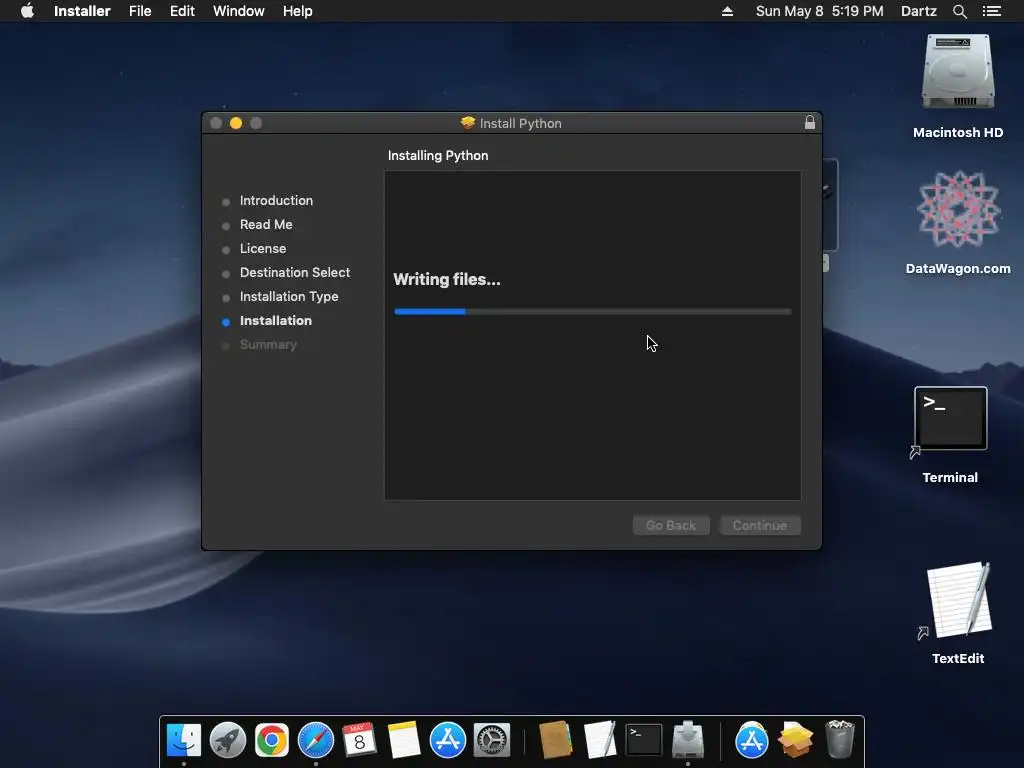
Task: Click the date and time in menu bar
Action: 820,11
